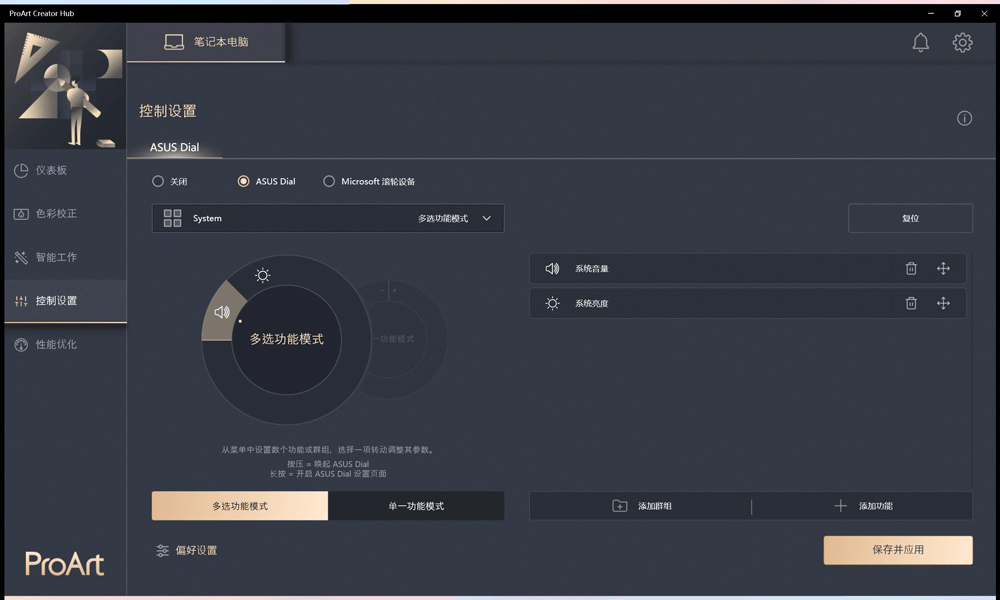Click the ProArt logo in sidebar

(64, 564)
